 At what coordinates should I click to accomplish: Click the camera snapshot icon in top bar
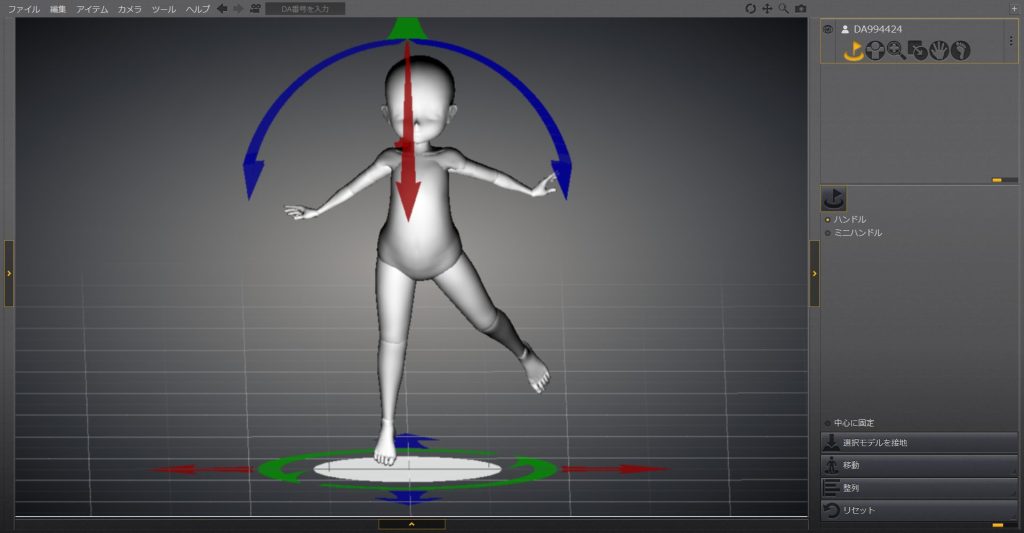point(801,8)
